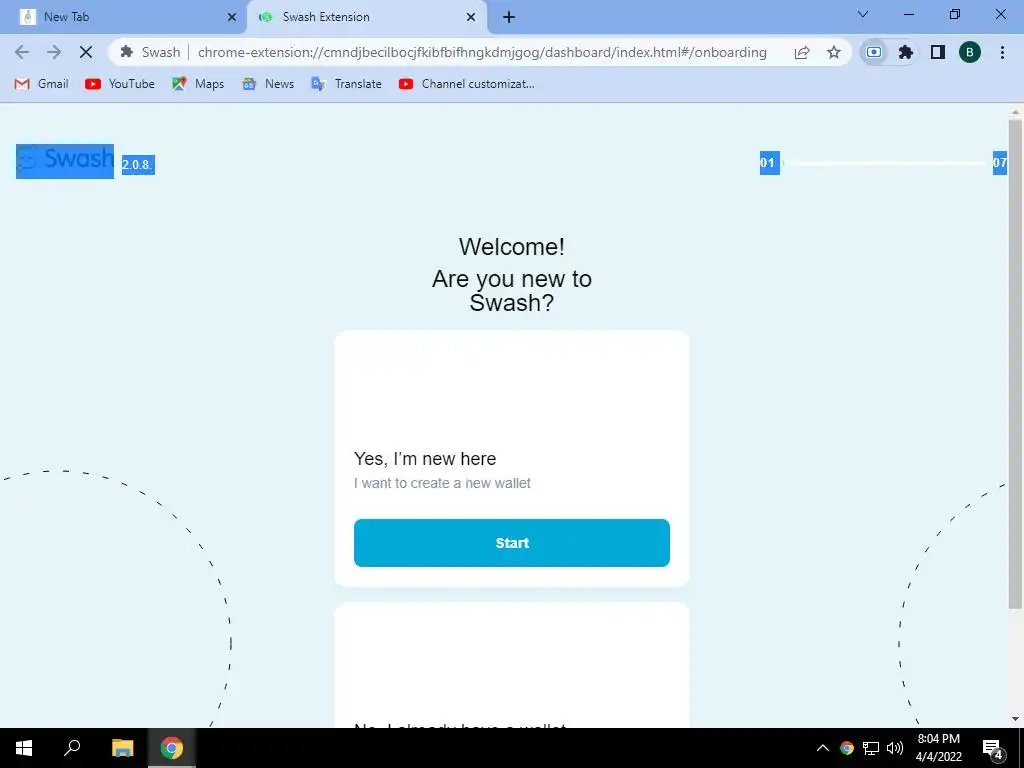Open the network status tray icon
This screenshot has width=1024, height=768.
[871, 748]
